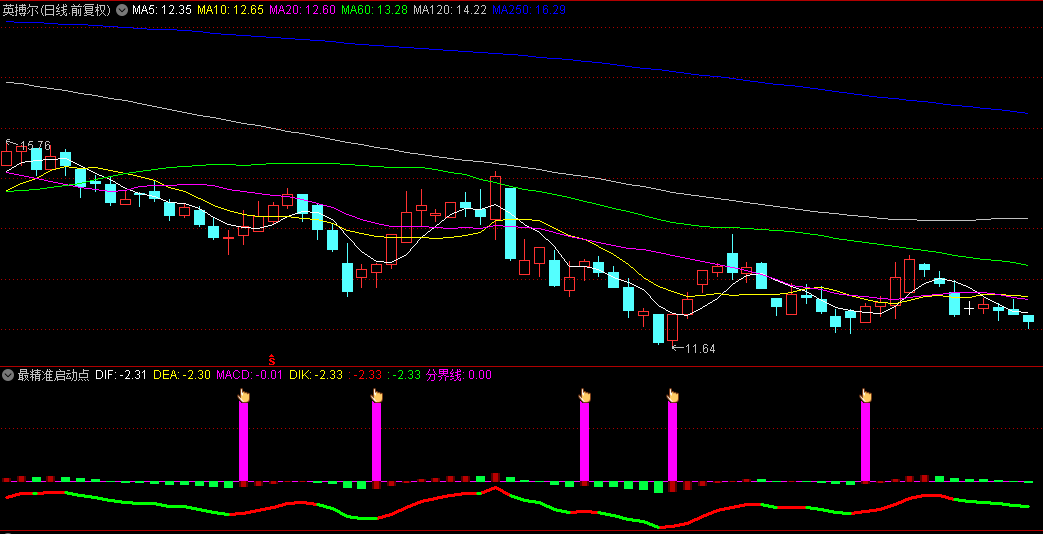
Task: Click the first hand pointer signal icon
Action: tap(243, 396)
